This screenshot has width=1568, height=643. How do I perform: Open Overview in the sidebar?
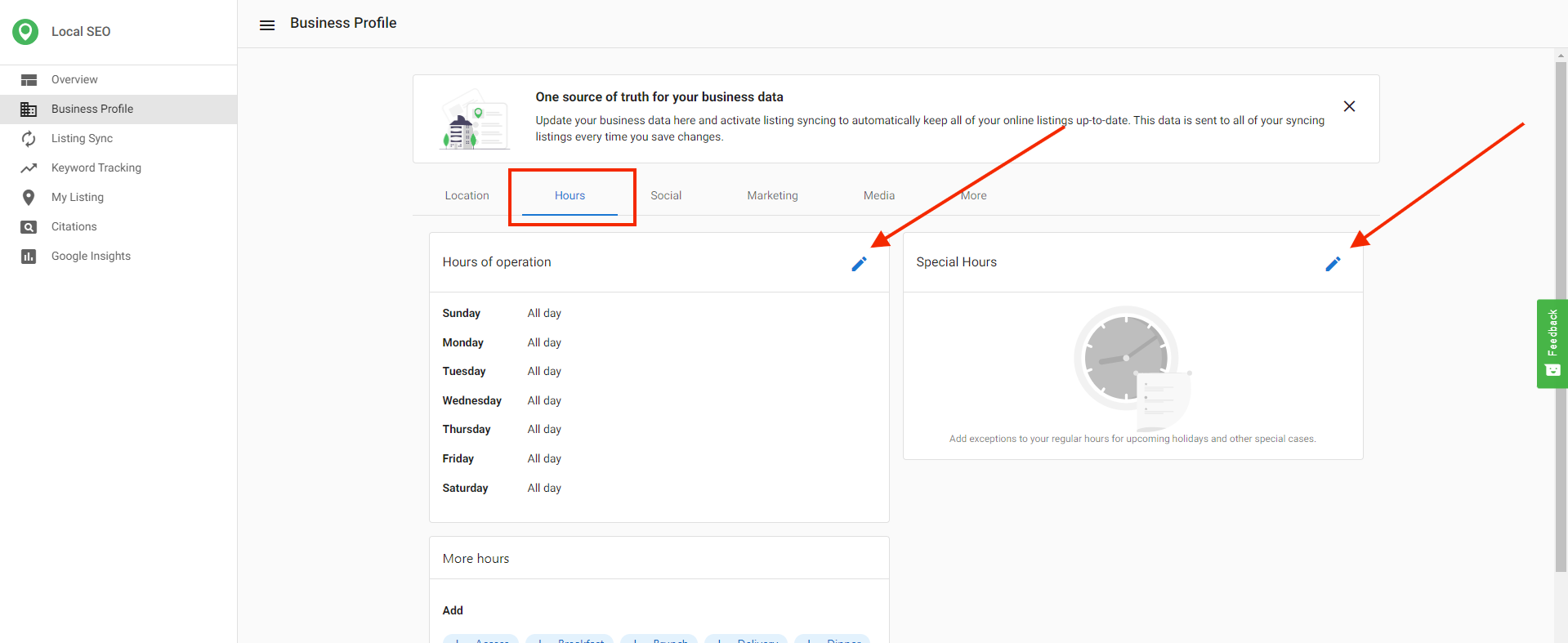[x=74, y=80]
